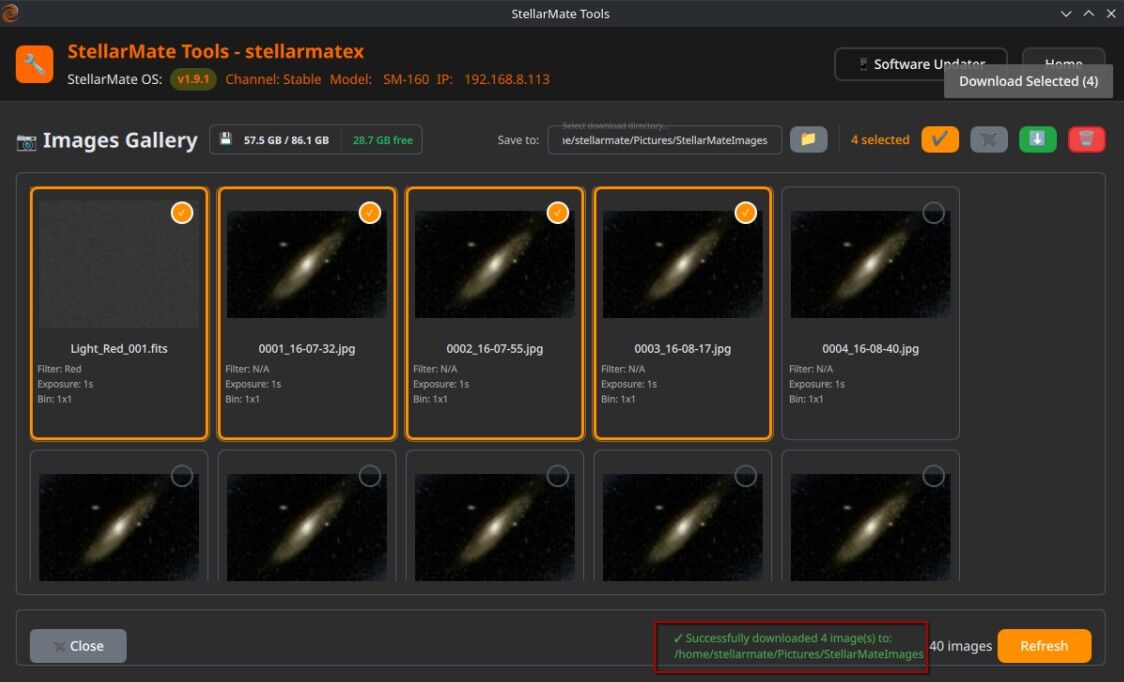Click the orange select-all checkmark button
This screenshot has width=1124, height=682.
point(940,139)
